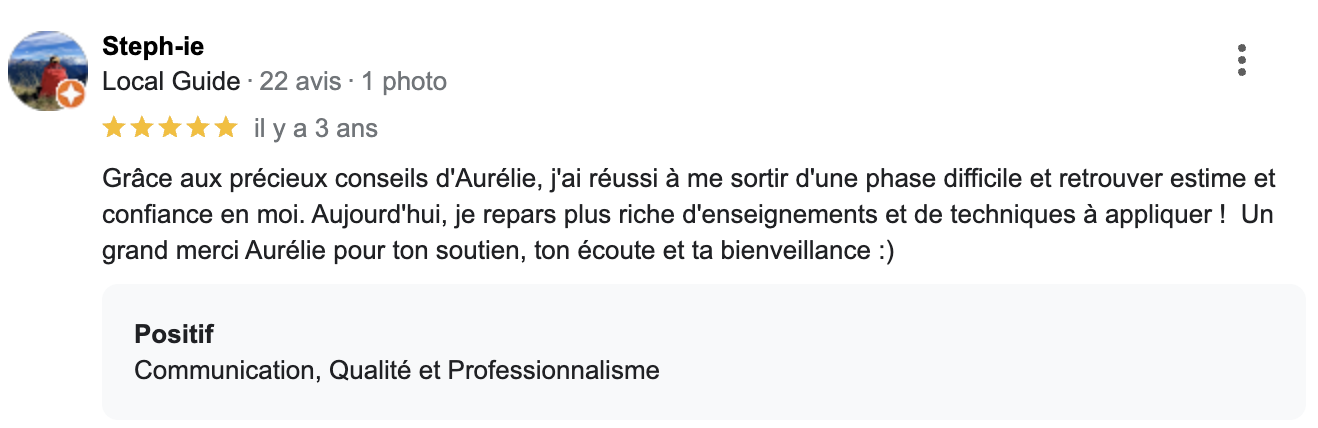View the reviewer's "1 photo"
The width and height of the screenshot is (1318, 428).
(404, 81)
